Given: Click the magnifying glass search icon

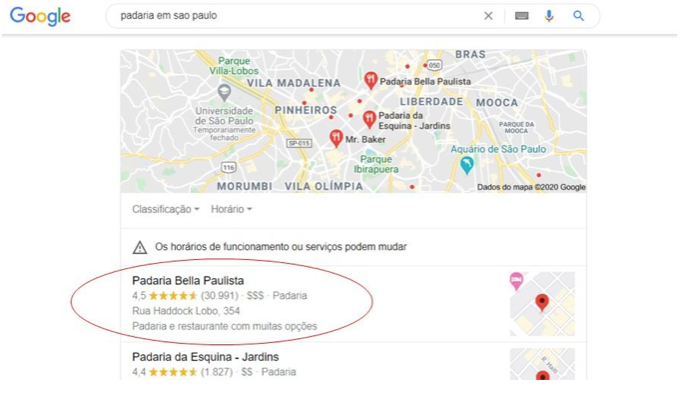Looking at the screenshot, I should pos(578,16).
